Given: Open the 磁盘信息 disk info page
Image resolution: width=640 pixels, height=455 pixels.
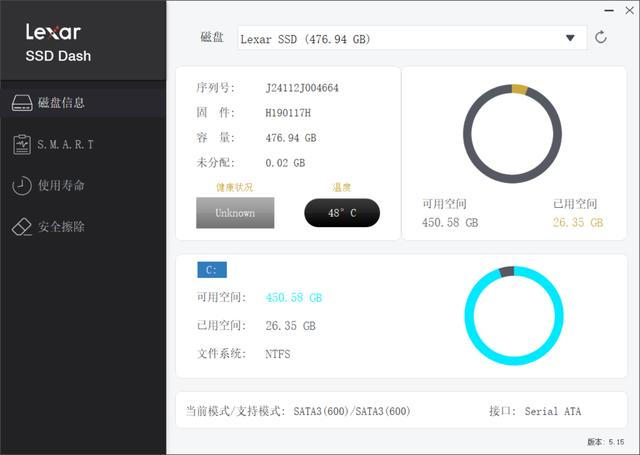Looking at the screenshot, I should tap(83, 102).
